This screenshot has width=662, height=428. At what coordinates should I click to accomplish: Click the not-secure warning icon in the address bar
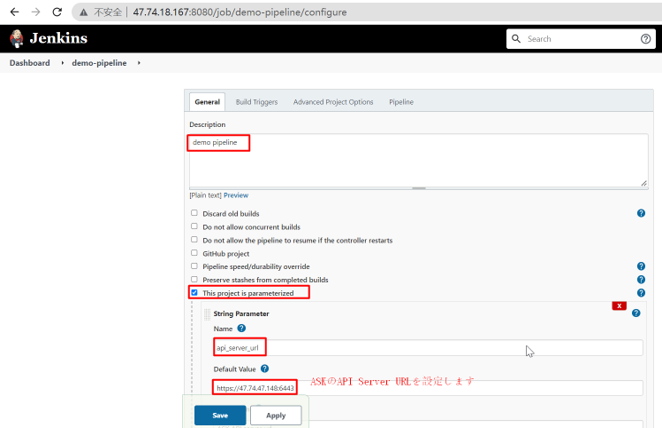(84, 12)
